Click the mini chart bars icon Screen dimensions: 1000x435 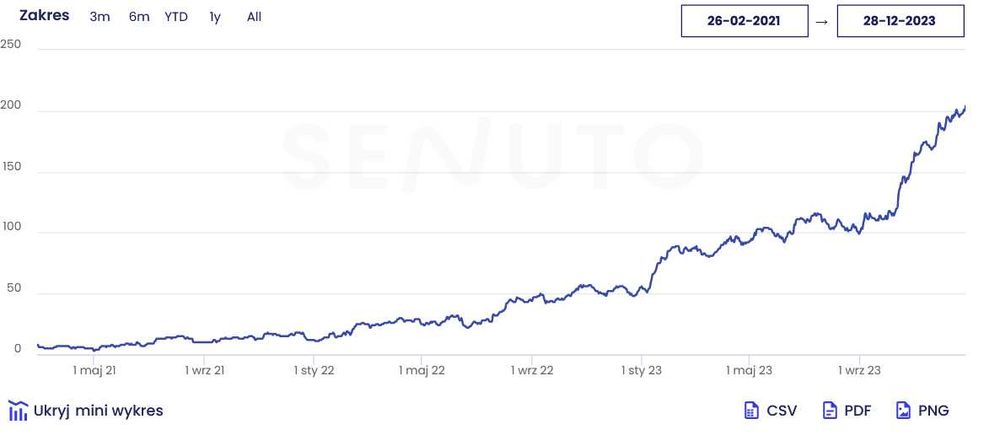tap(18, 411)
